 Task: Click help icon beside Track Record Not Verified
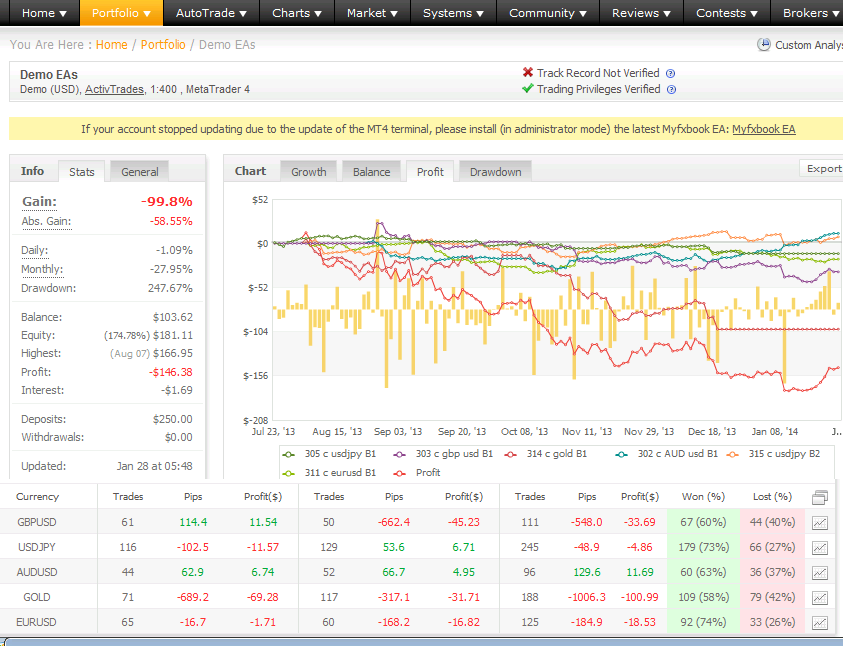point(671,73)
